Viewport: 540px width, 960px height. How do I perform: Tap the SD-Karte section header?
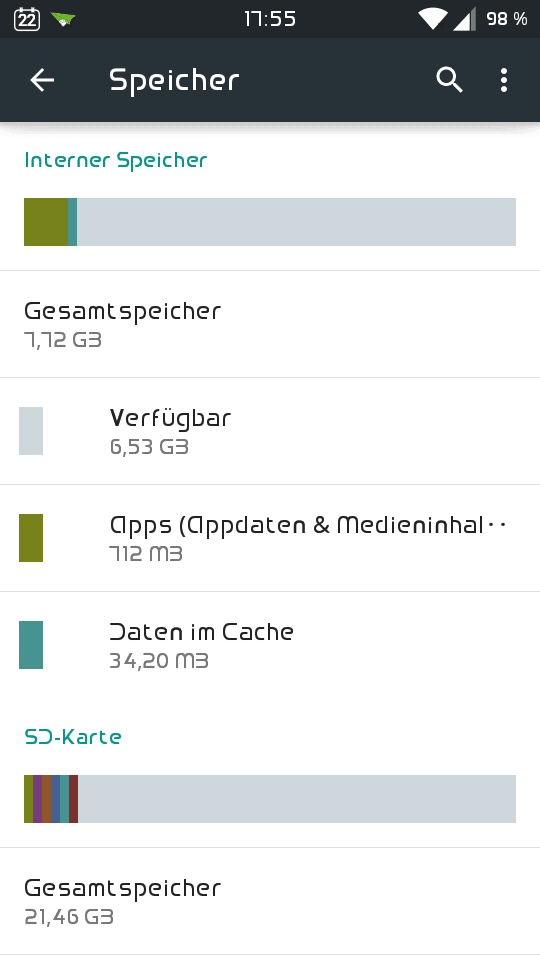pyautogui.click(x=73, y=737)
